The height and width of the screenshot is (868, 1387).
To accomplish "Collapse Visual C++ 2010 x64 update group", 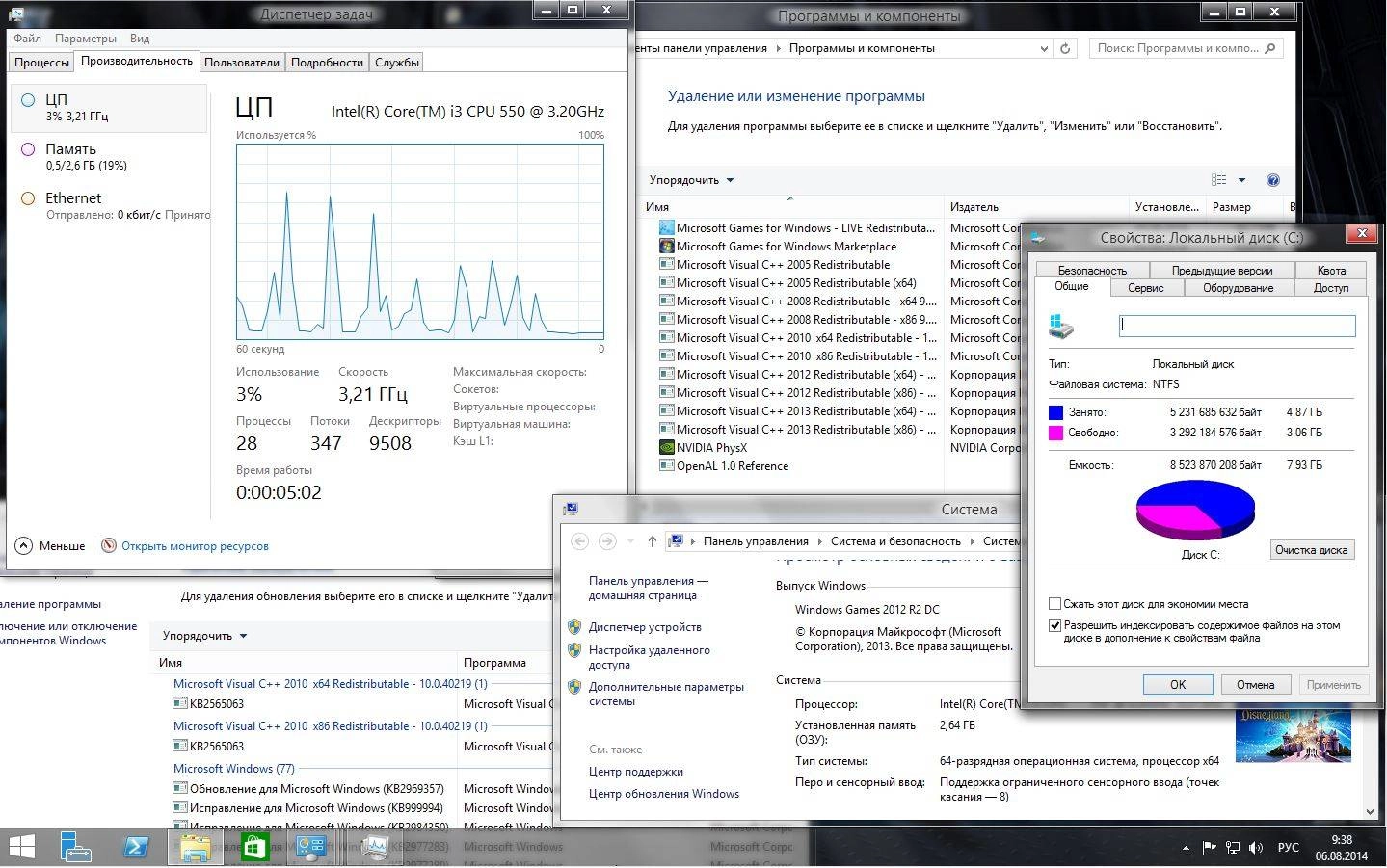I will click(331, 684).
